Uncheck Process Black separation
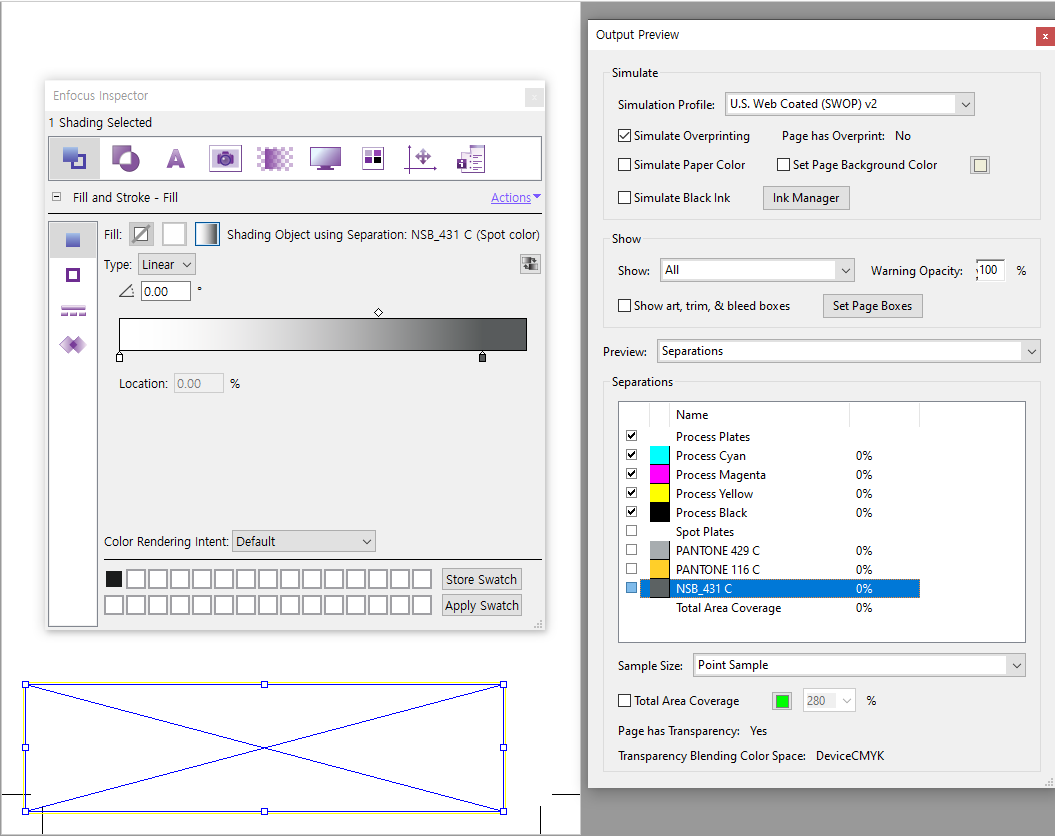Image resolution: width=1055 pixels, height=836 pixels. (631, 511)
